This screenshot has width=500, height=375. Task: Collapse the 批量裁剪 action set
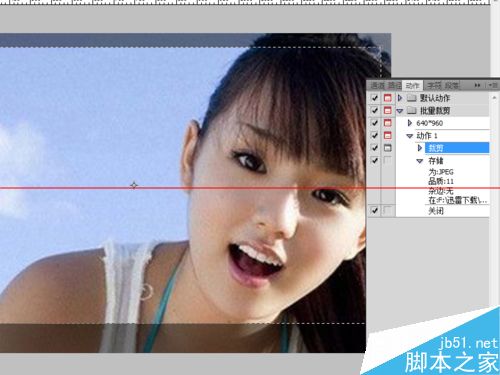tap(400, 111)
